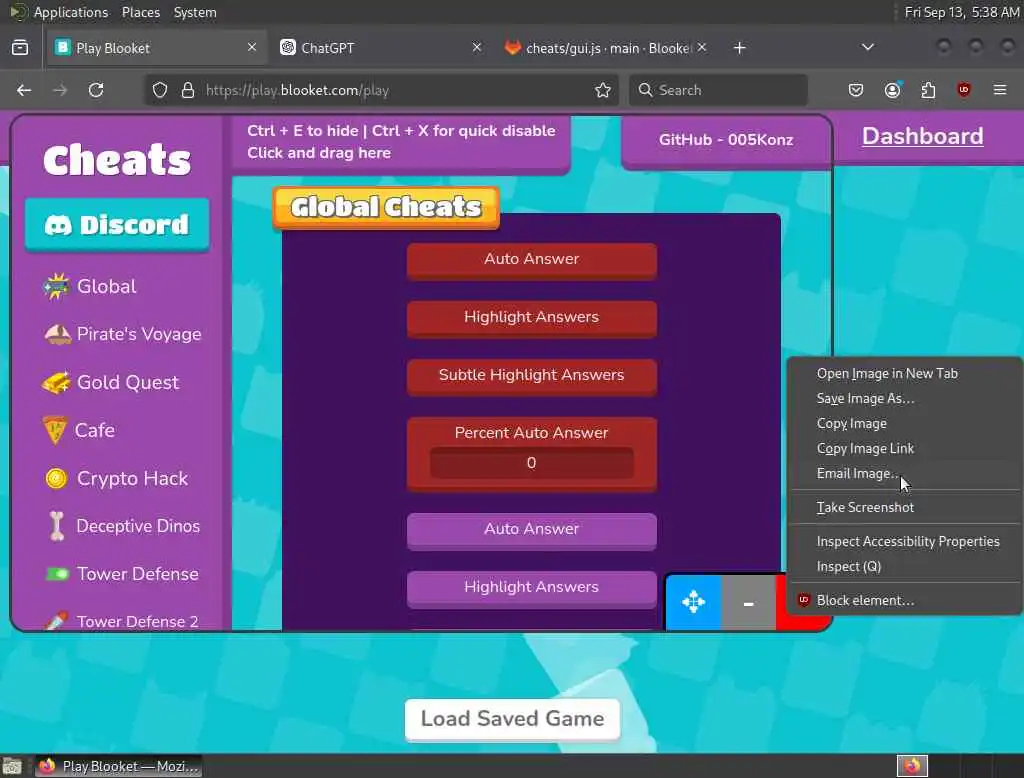Image resolution: width=1024 pixels, height=778 pixels.
Task: Click Load Saved Game button
Action: (512, 719)
